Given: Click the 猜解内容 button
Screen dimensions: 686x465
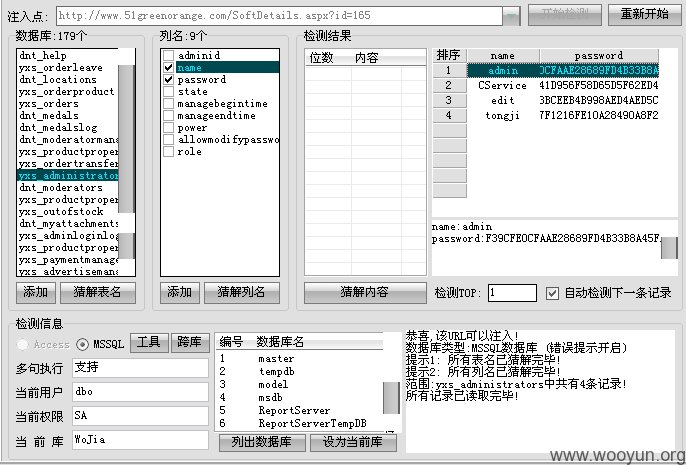Looking at the screenshot, I should click(x=365, y=292).
